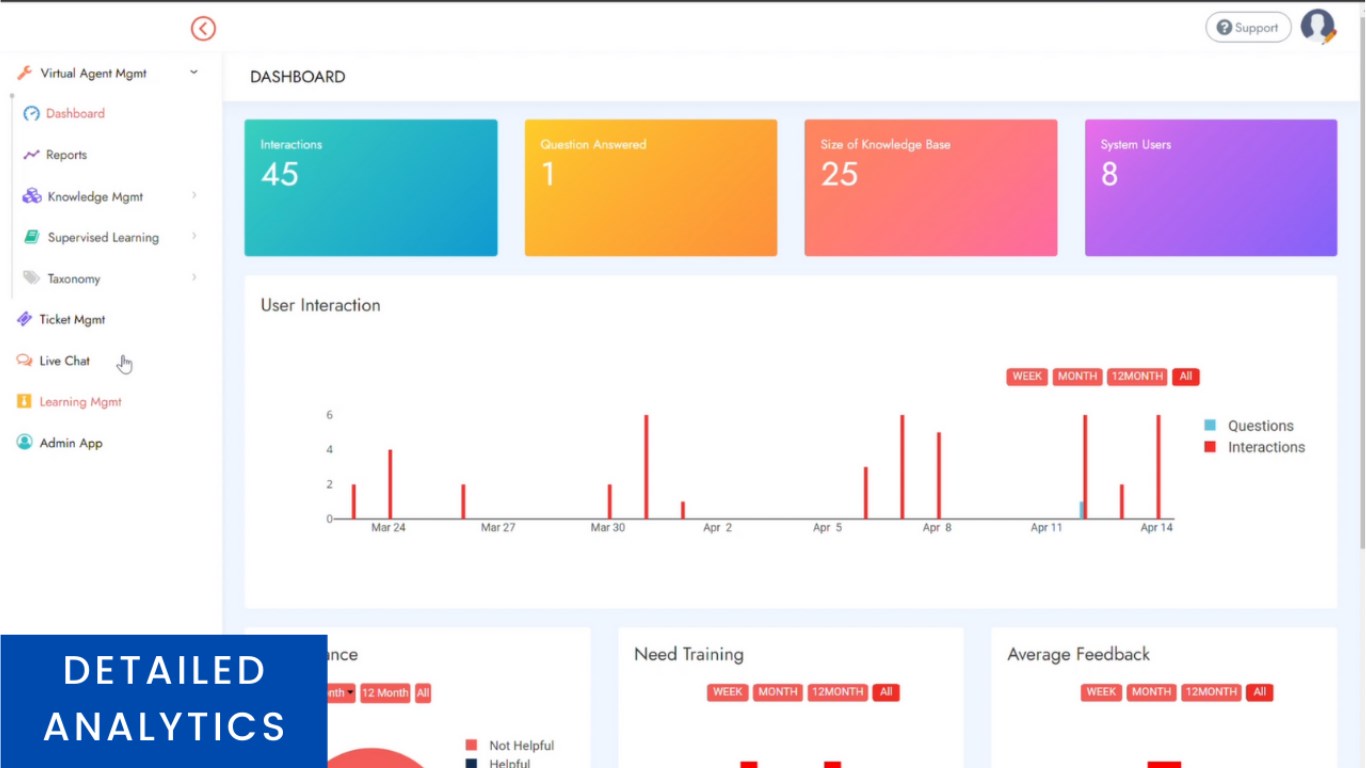Click the question mark in Support
Screen dimensions: 1366x768
point(1224,28)
